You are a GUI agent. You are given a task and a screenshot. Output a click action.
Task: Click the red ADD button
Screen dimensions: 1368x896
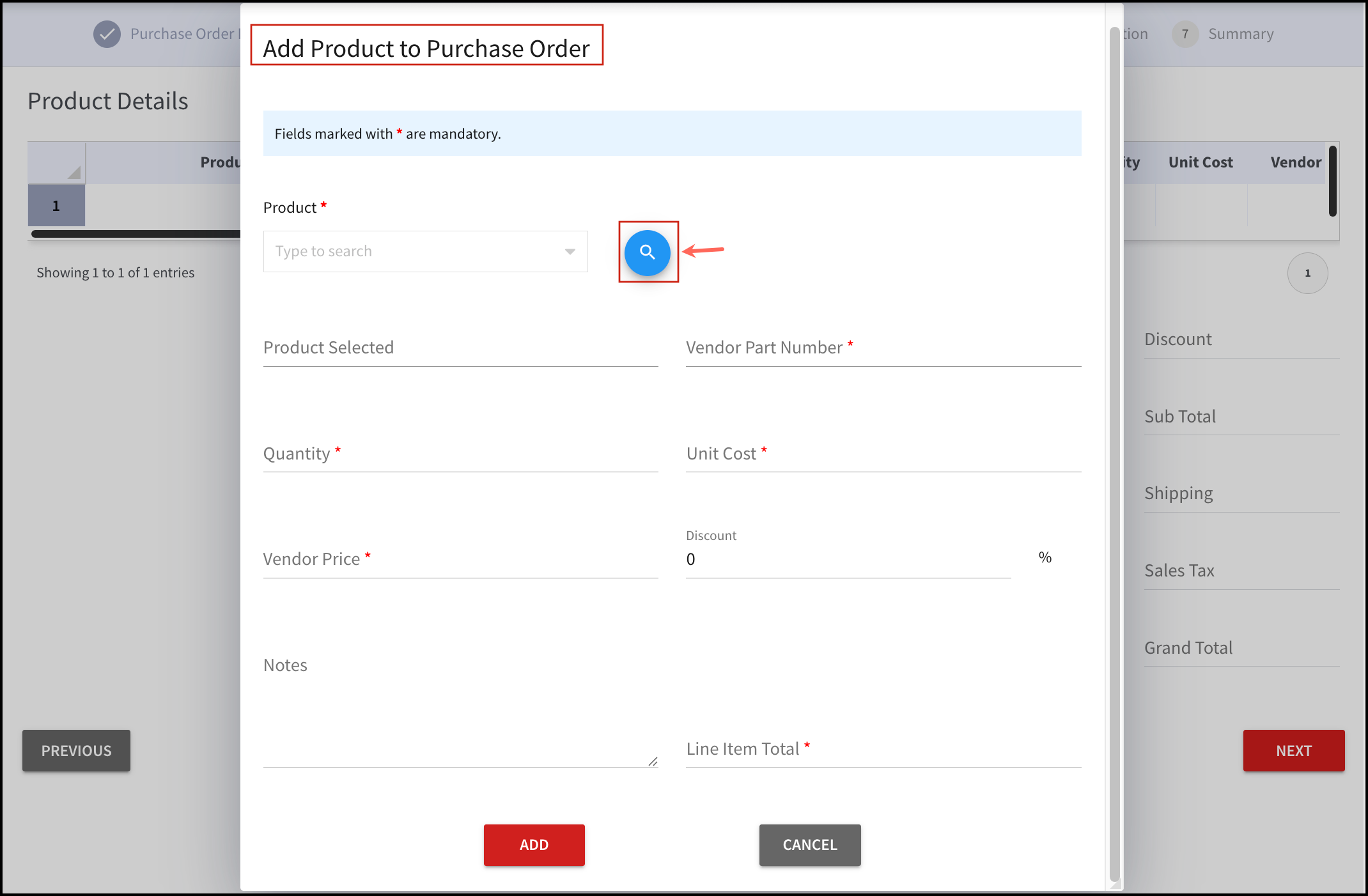(x=534, y=845)
